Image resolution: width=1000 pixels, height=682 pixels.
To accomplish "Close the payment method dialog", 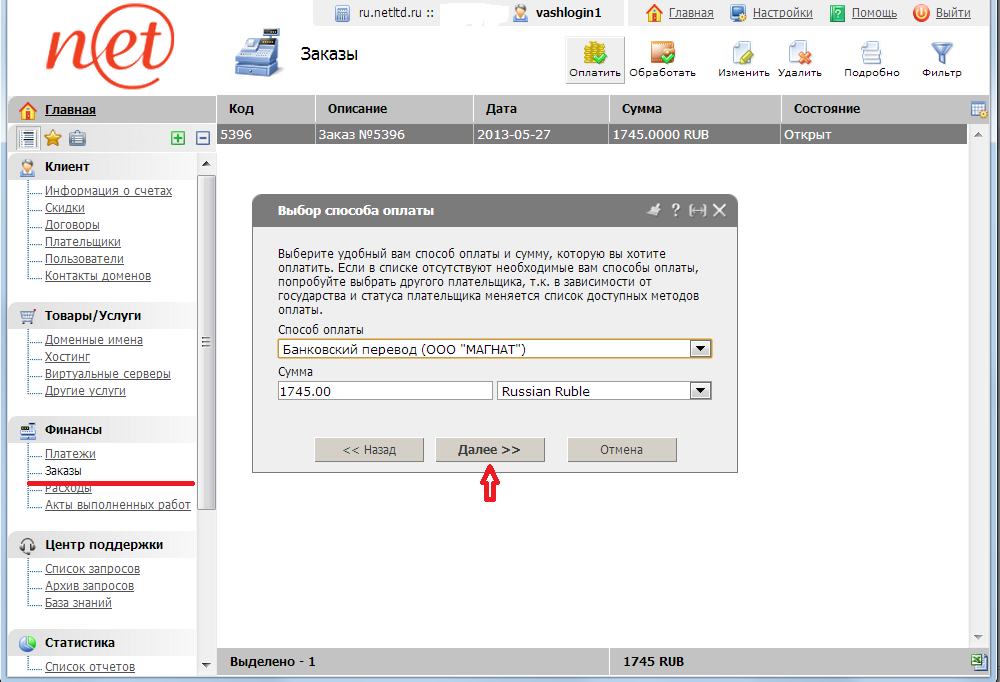I will point(719,210).
